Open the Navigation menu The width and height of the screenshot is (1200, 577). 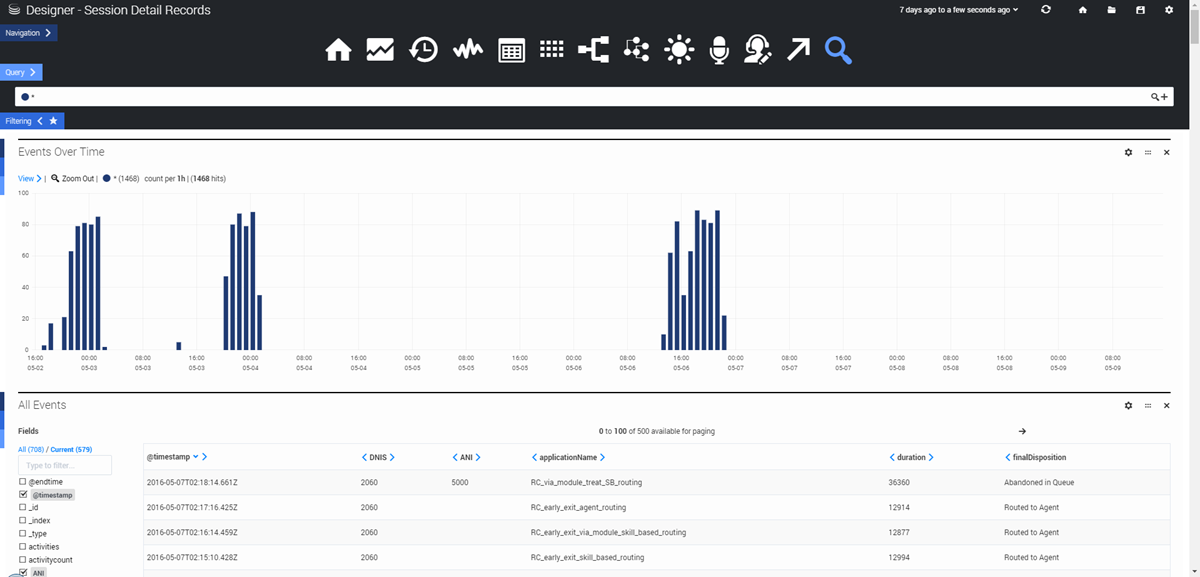pos(28,32)
